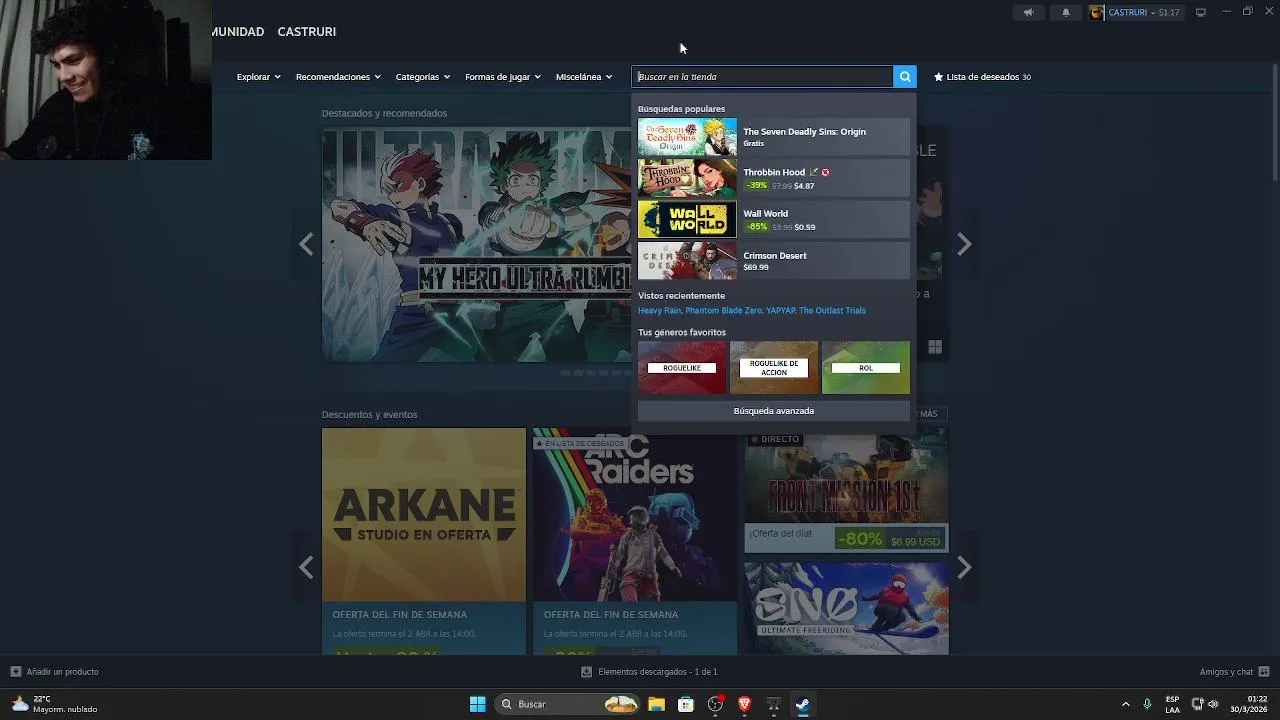1280x720 pixels.
Task: Change ESP LAA input language
Action: pos(1172,704)
